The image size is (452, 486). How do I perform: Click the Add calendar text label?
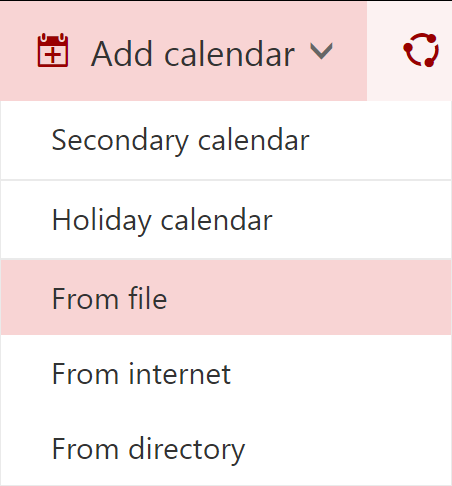pyautogui.click(x=193, y=54)
